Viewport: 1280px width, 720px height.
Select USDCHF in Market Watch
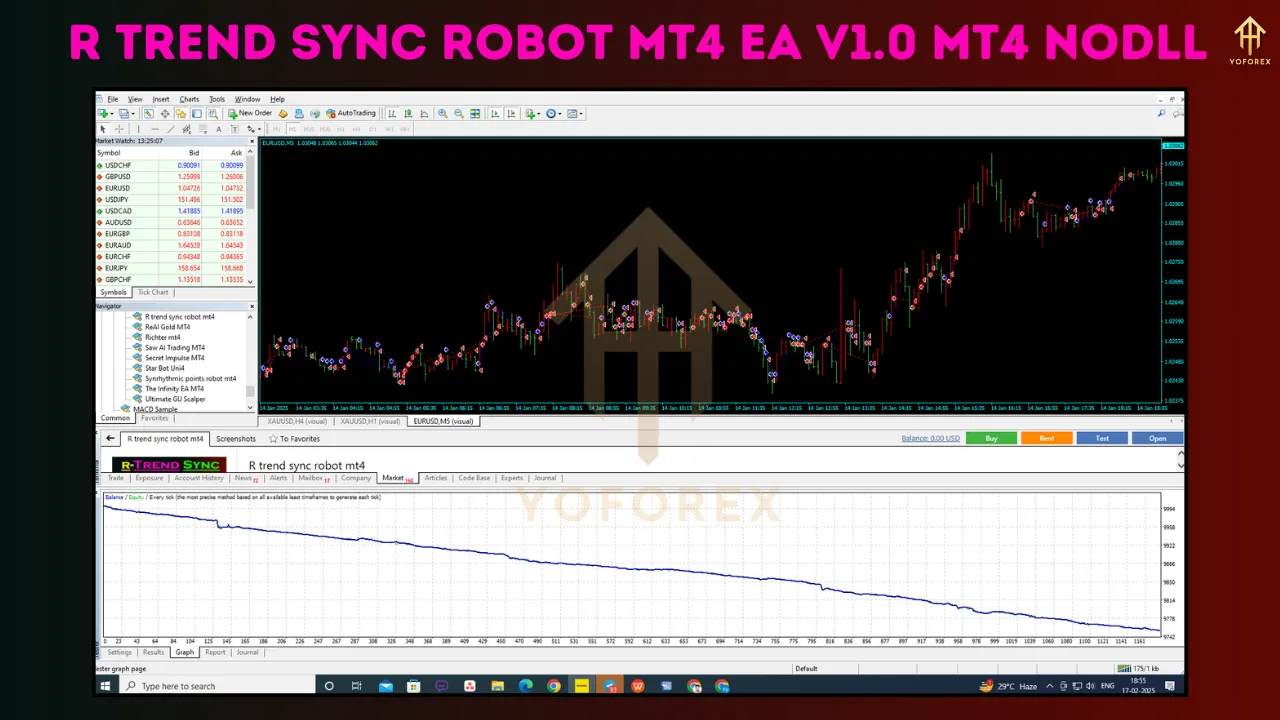click(172, 165)
